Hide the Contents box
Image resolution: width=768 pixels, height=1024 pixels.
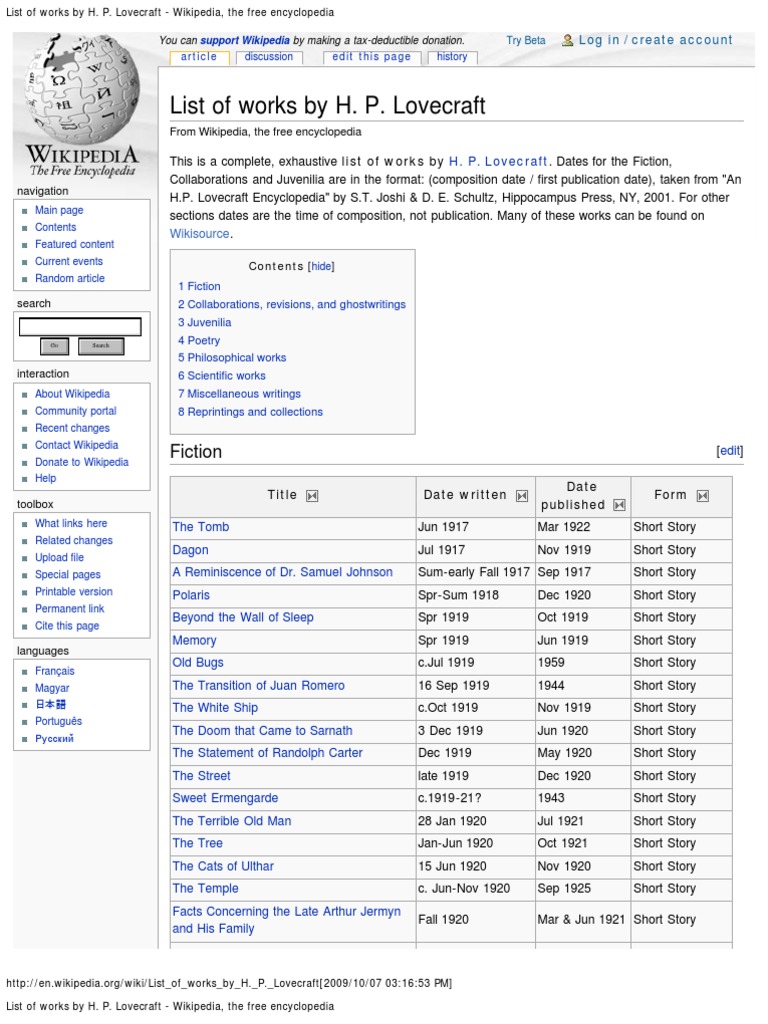(x=321, y=266)
